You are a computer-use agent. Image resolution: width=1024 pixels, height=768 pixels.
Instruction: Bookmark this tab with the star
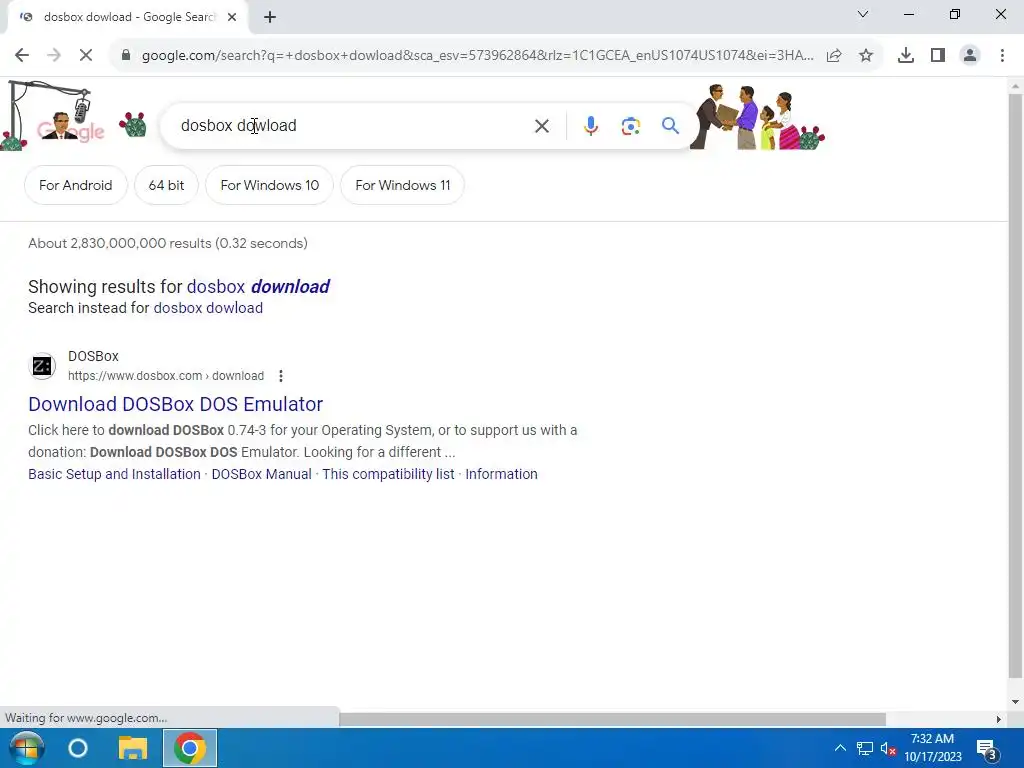[866, 56]
